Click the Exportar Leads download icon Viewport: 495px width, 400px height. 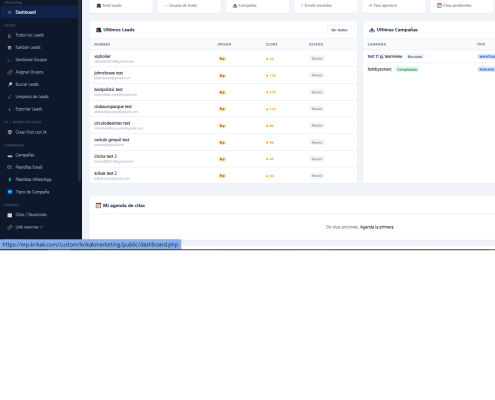[9, 109]
